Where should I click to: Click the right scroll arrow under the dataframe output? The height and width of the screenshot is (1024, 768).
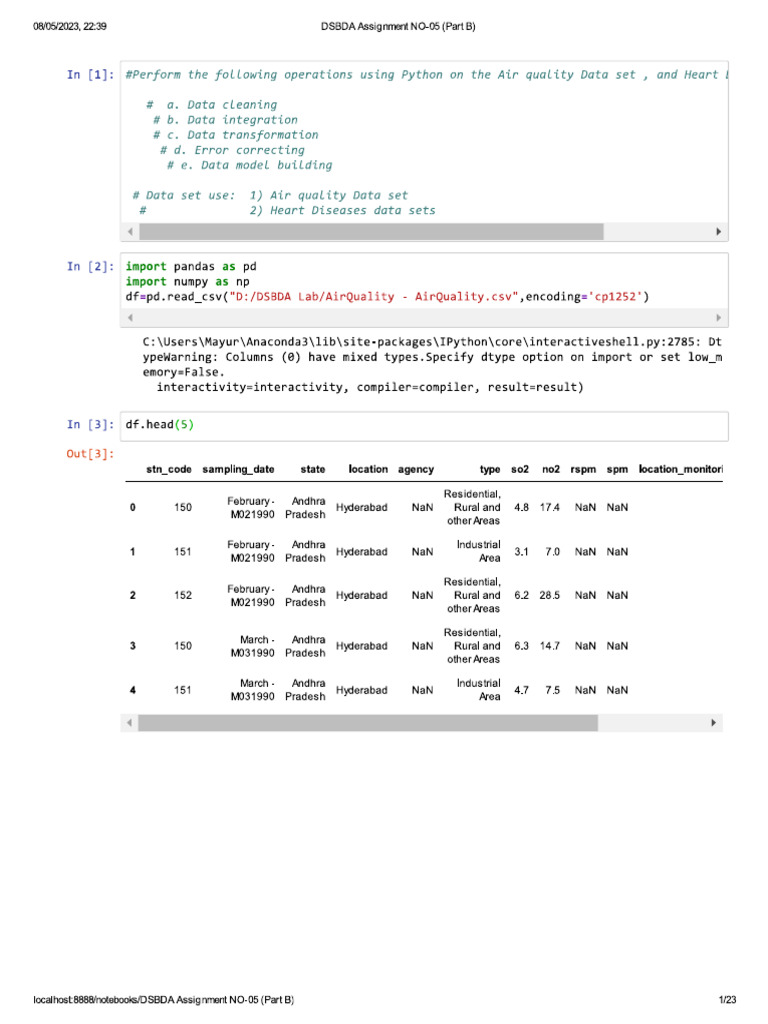tap(713, 723)
